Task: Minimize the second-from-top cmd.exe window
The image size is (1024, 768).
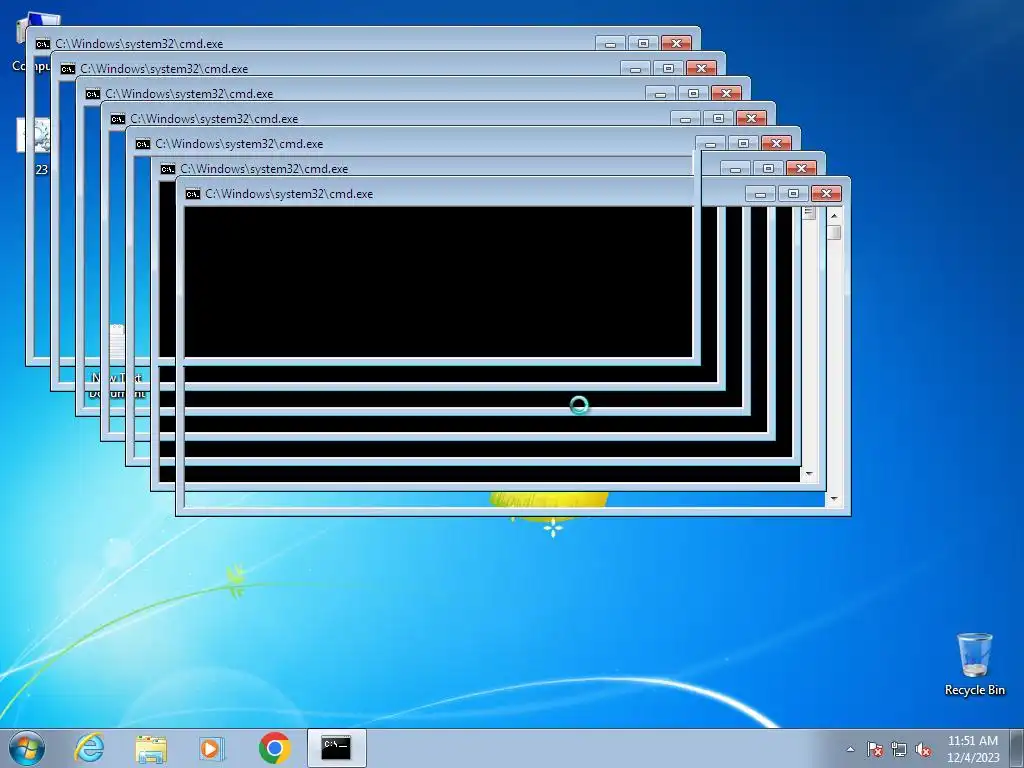Action: tap(635, 68)
